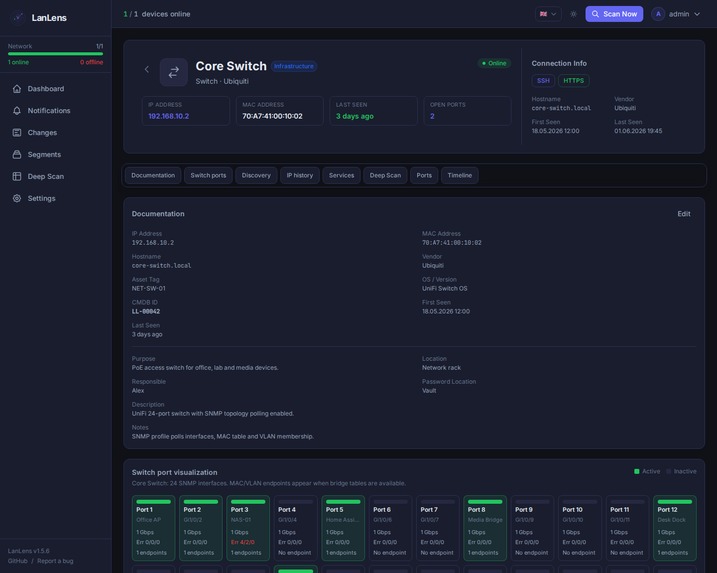This screenshot has width=717, height=573.
Task: Click the '0 offline' network counter
Action: click(91, 62)
